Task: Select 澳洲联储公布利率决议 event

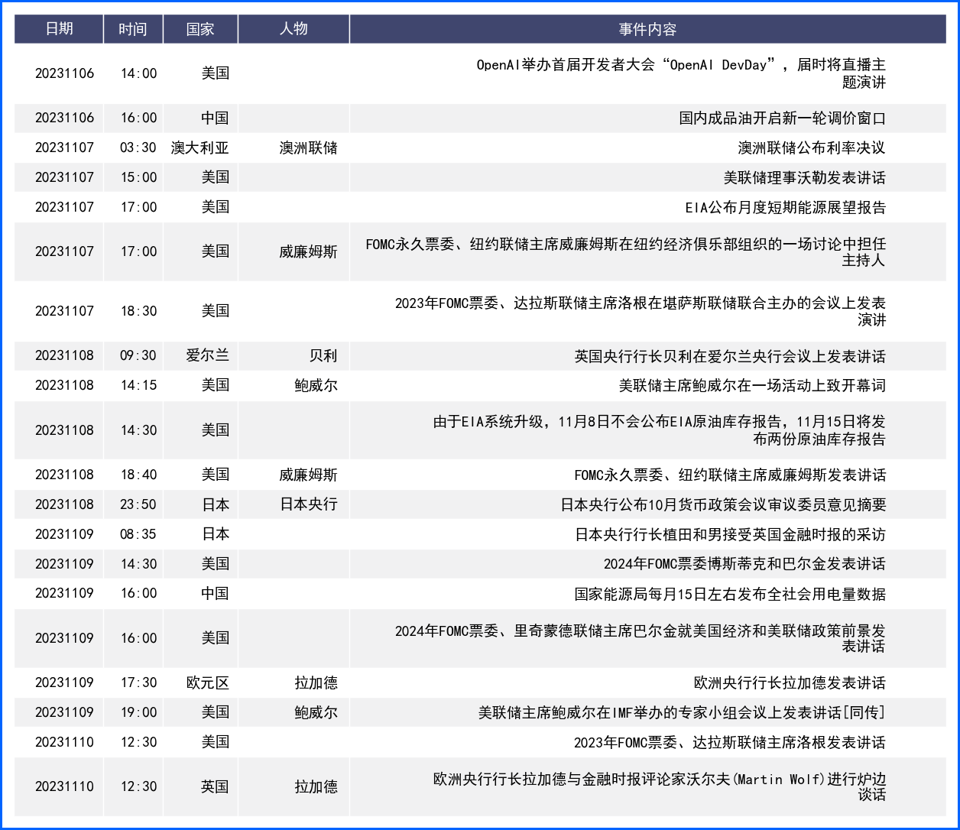Action: 811,148
